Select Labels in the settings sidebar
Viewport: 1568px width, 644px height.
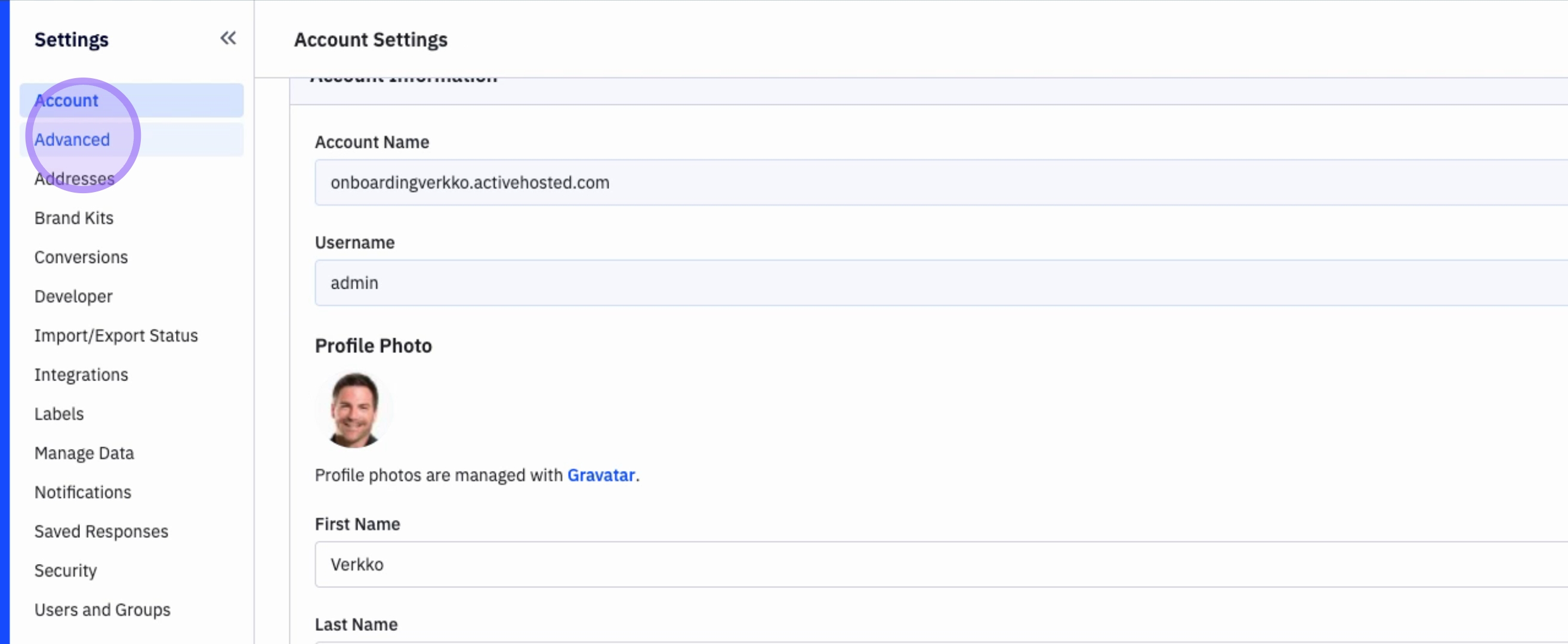pyautogui.click(x=58, y=414)
